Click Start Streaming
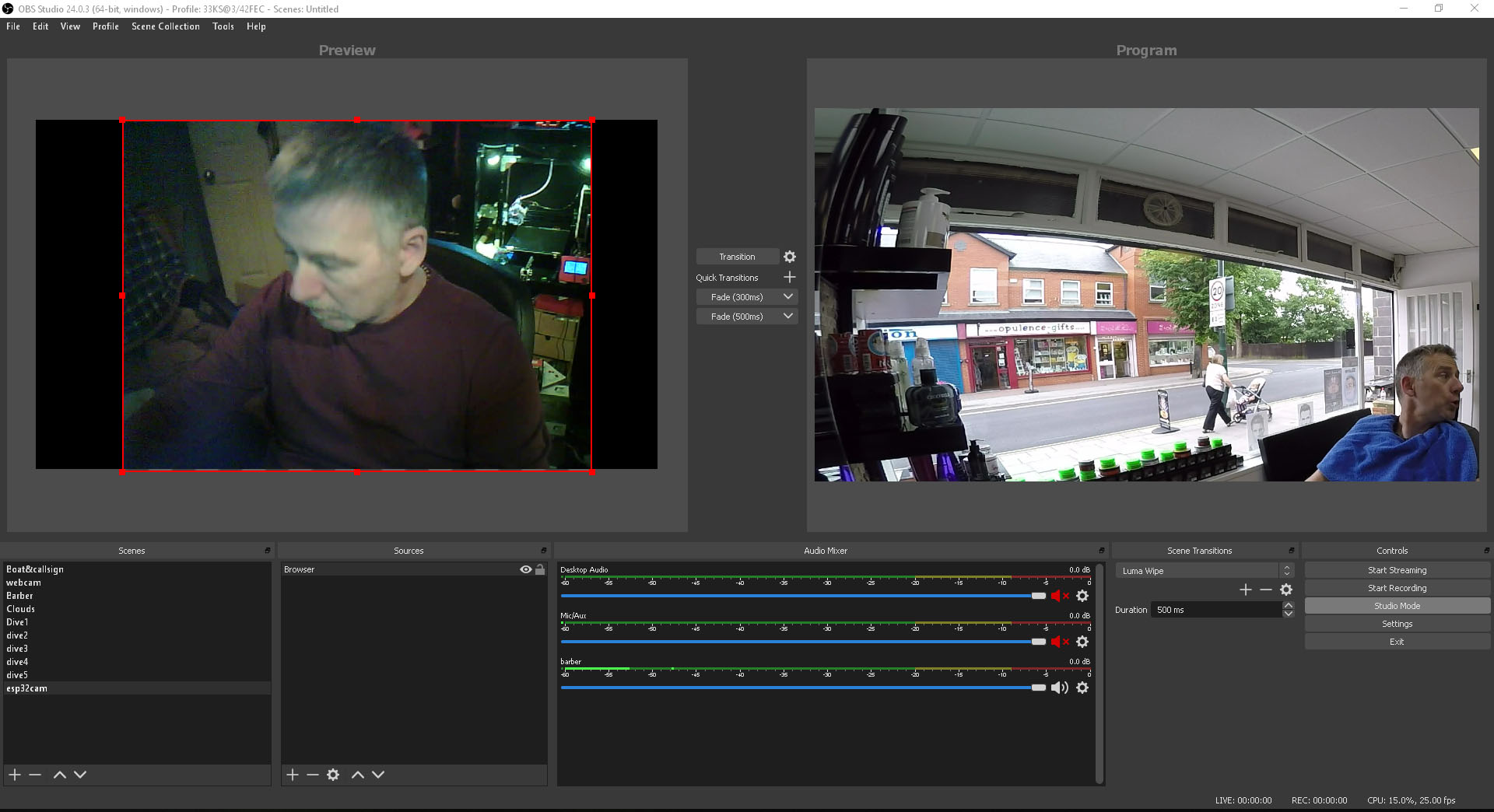This screenshot has width=1494, height=812. (1398, 570)
